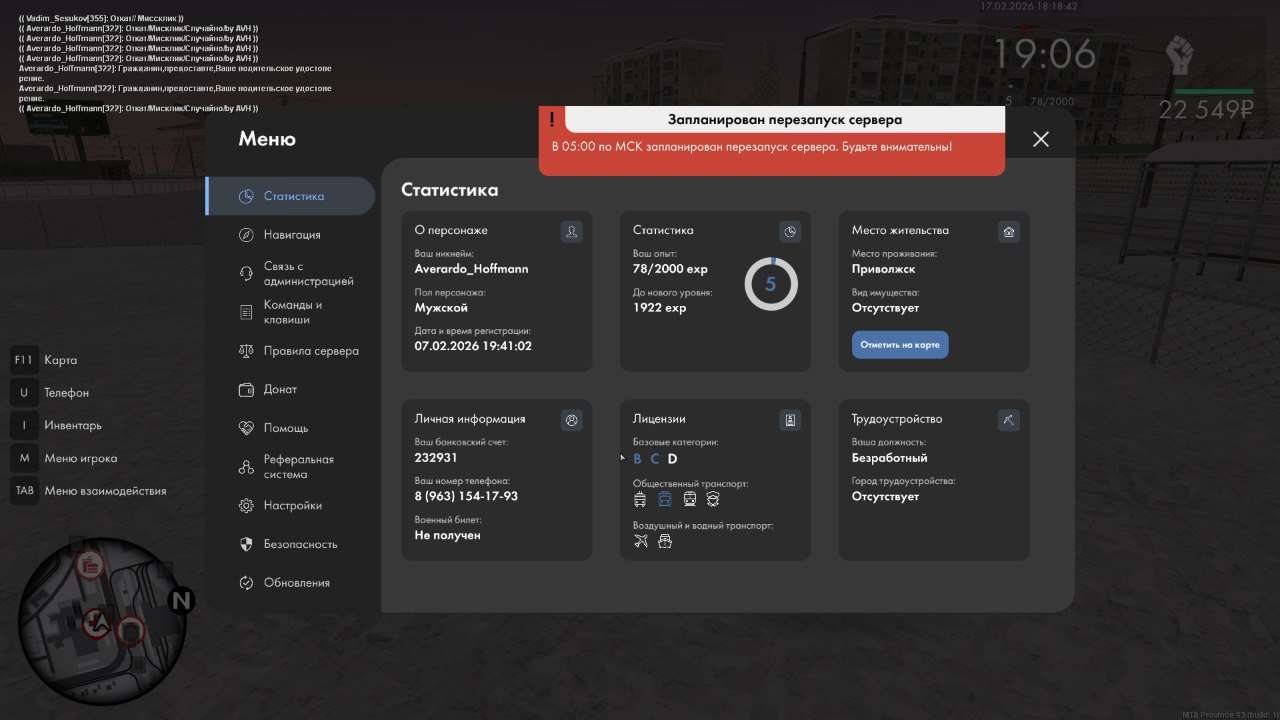Switch to the Донат section
Image resolution: width=1280 pixels, height=720 pixels.
pyautogui.click(x=280, y=390)
